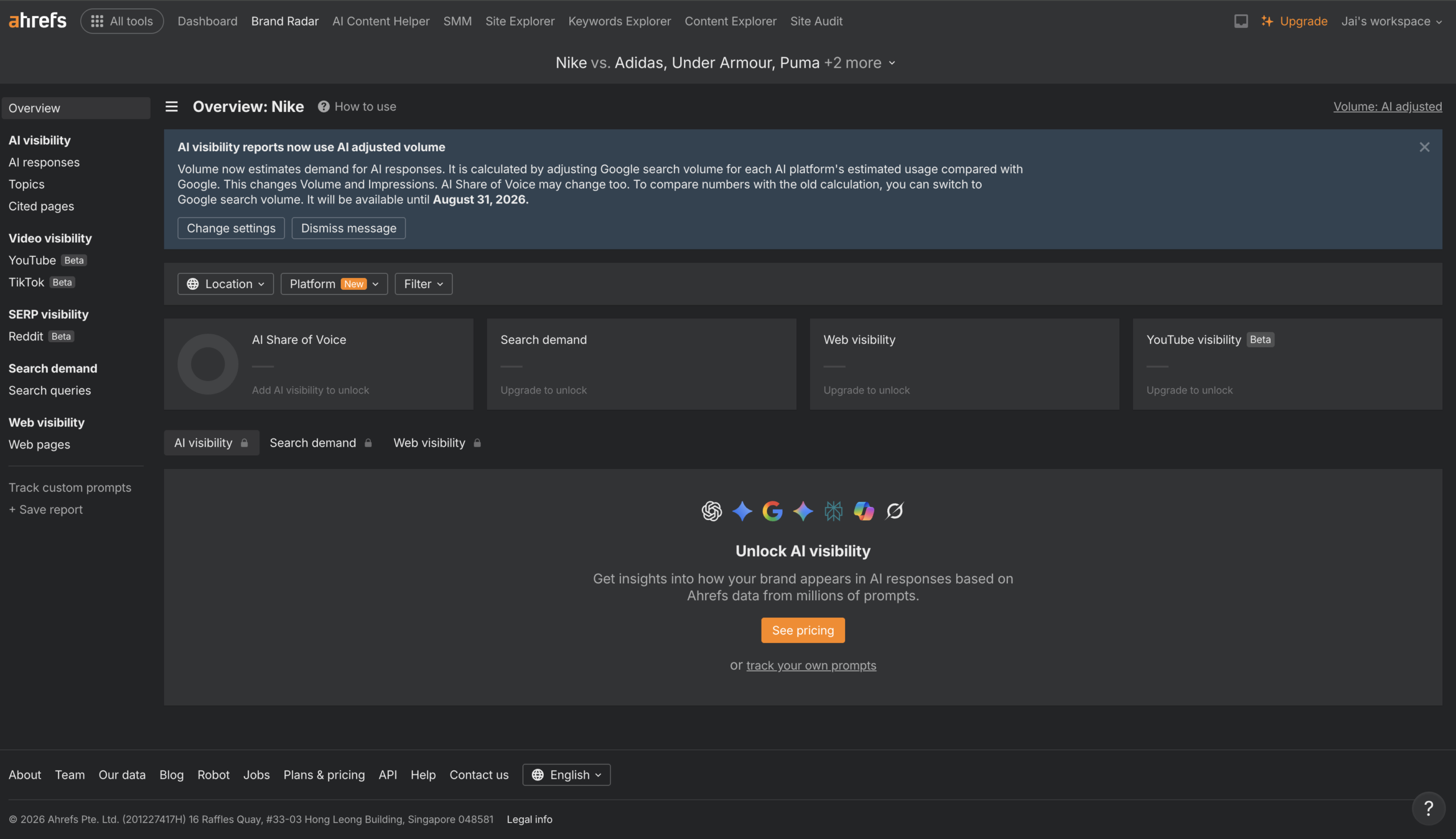Open the All tools menu
1456x839 pixels.
coord(122,22)
